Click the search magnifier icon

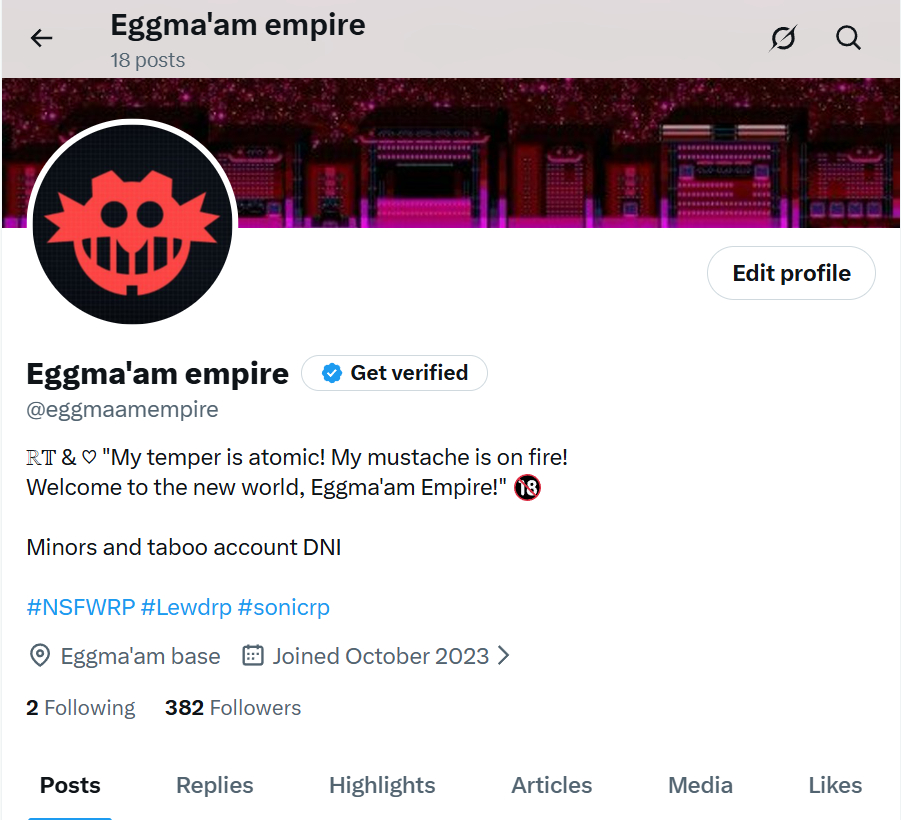click(848, 38)
